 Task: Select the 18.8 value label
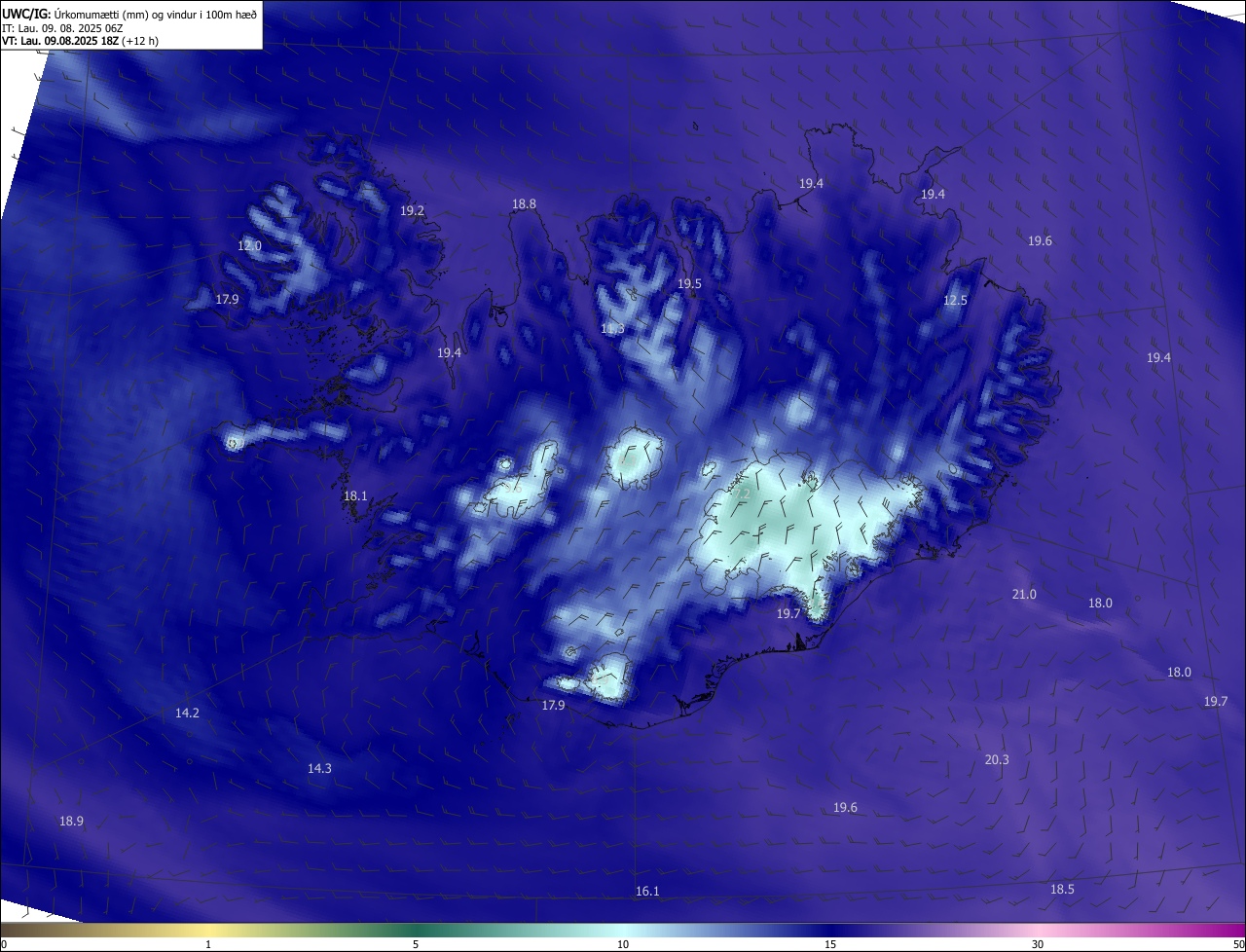pos(525,204)
